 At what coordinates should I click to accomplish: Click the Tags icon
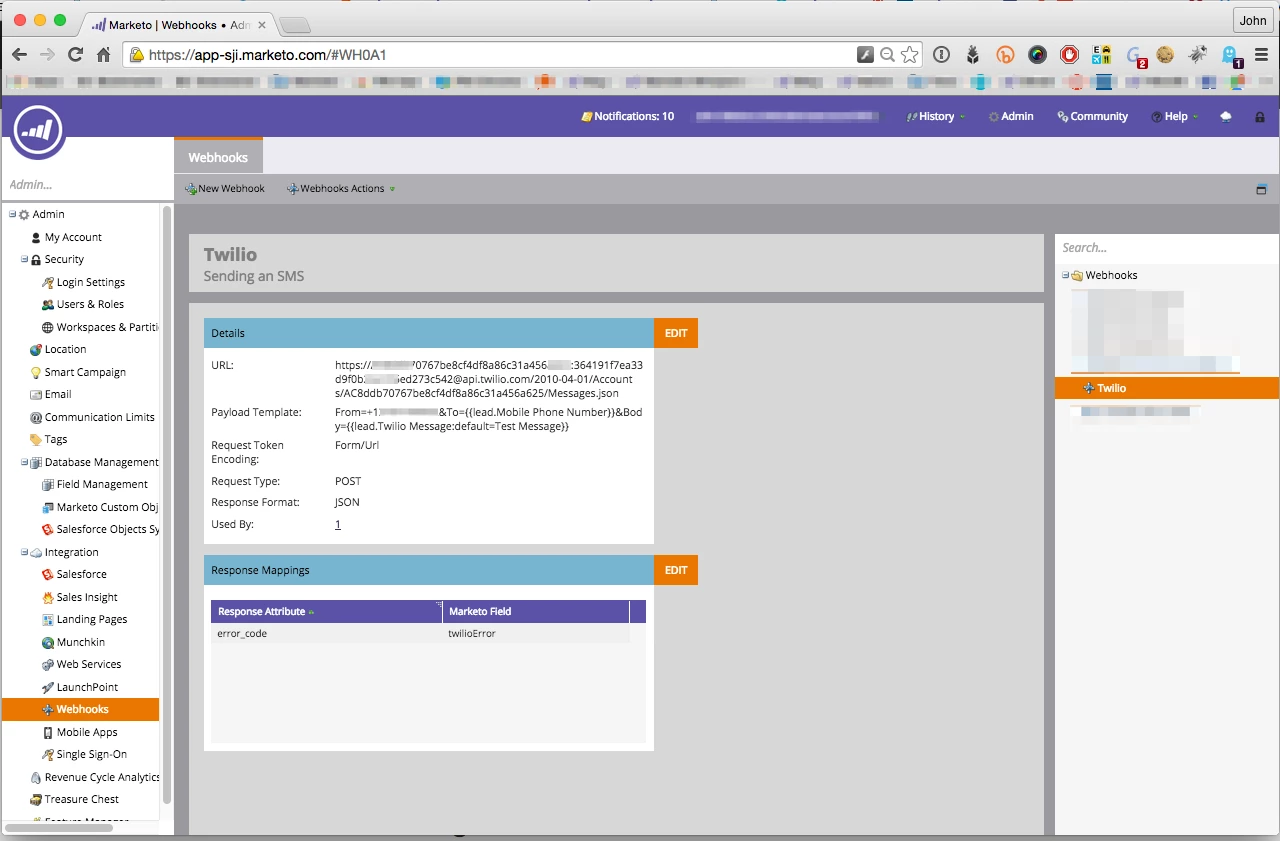[x=36, y=439]
